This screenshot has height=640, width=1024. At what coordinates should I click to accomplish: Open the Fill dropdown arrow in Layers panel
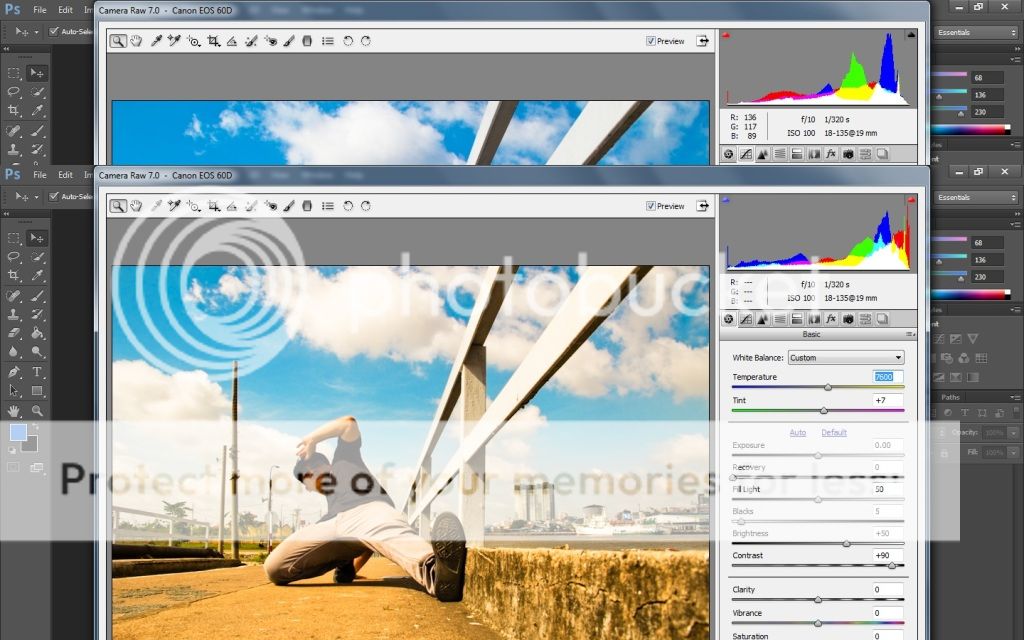[1013, 452]
